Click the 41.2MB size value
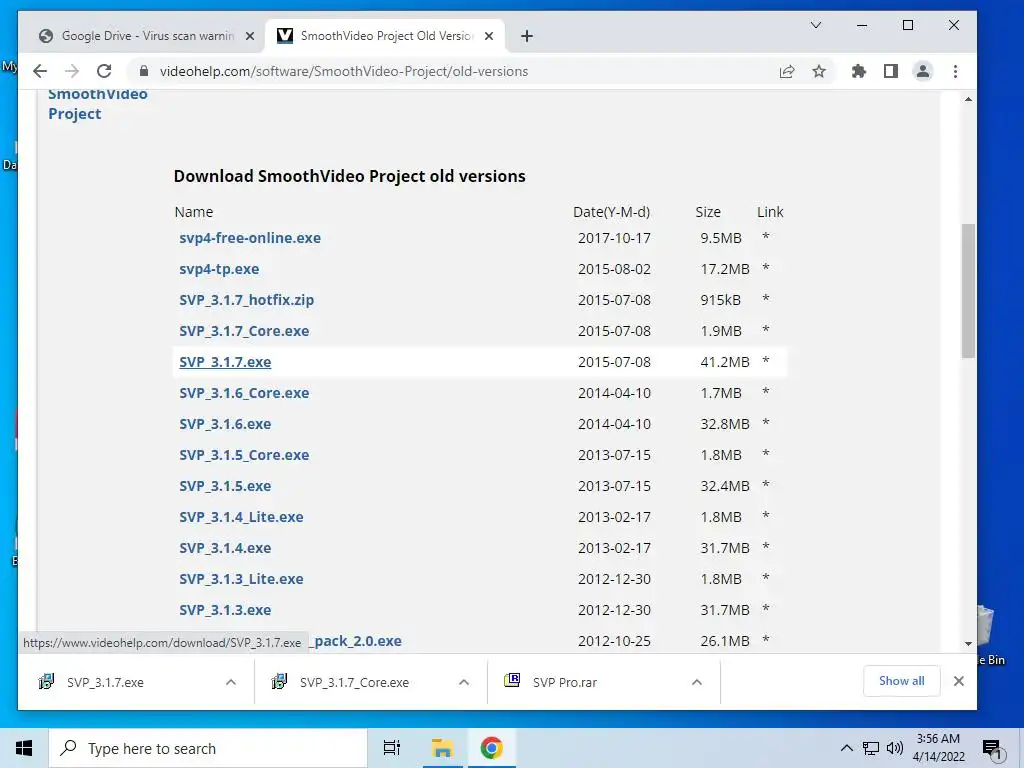The height and width of the screenshot is (768, 1024). tap(725, 362)
